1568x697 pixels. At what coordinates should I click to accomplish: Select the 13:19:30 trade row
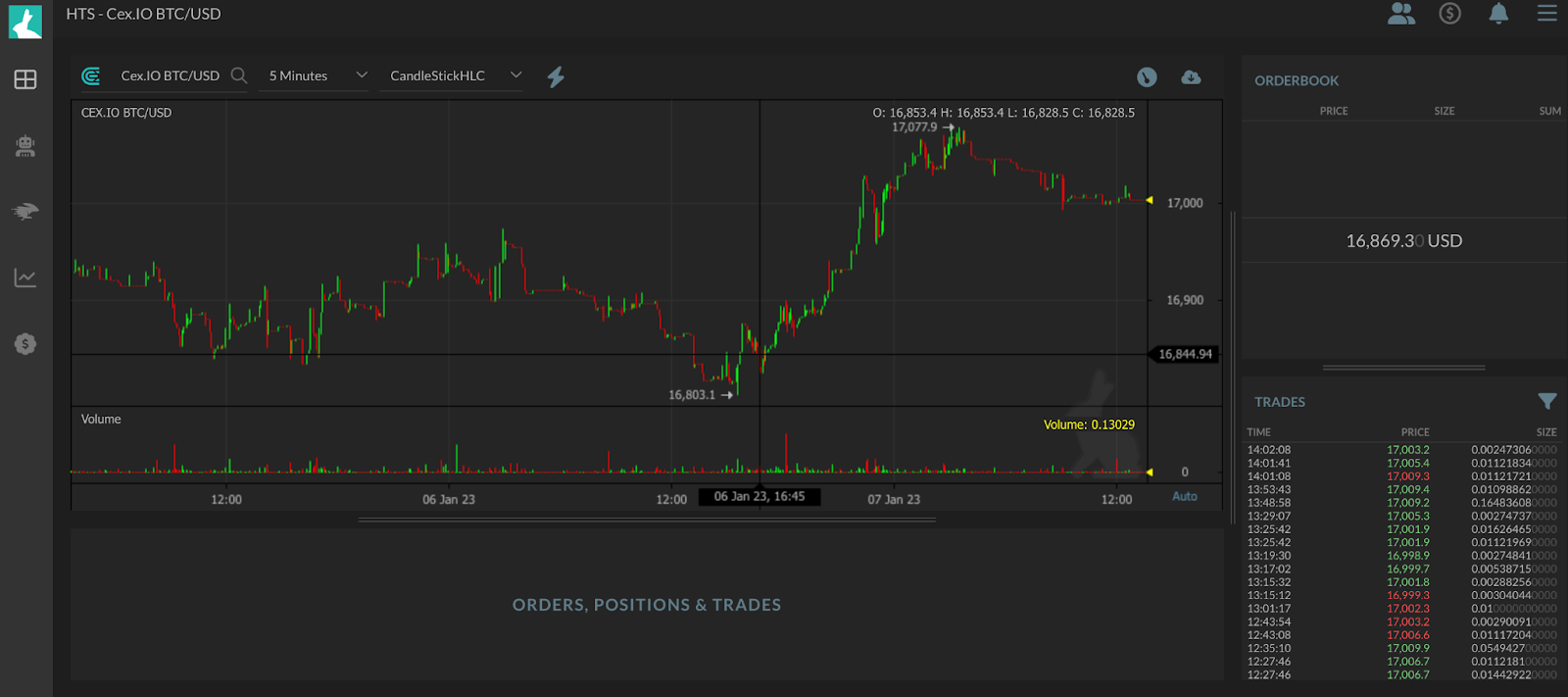click(1401, 556)
